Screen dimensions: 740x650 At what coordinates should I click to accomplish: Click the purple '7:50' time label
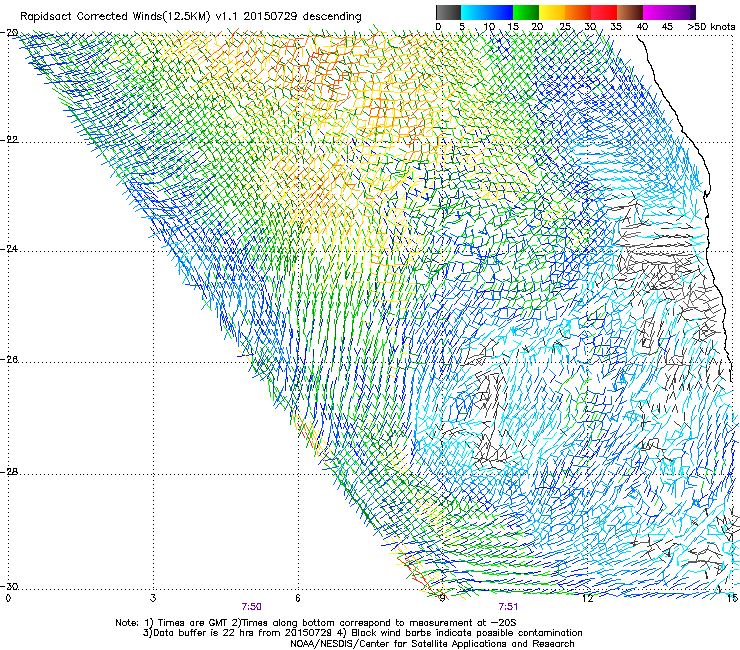tap(252, 607)
